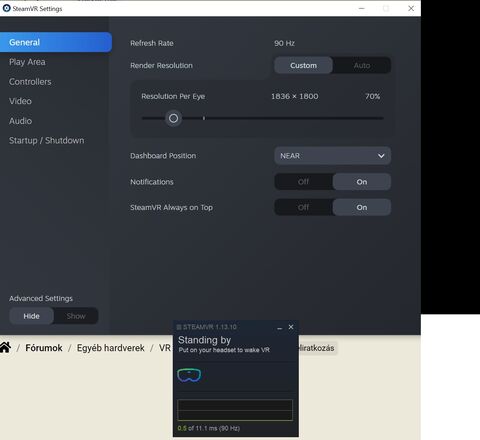
Task: Click the Egyéb hardverek breadcrumb link
Action: [111, 348]
